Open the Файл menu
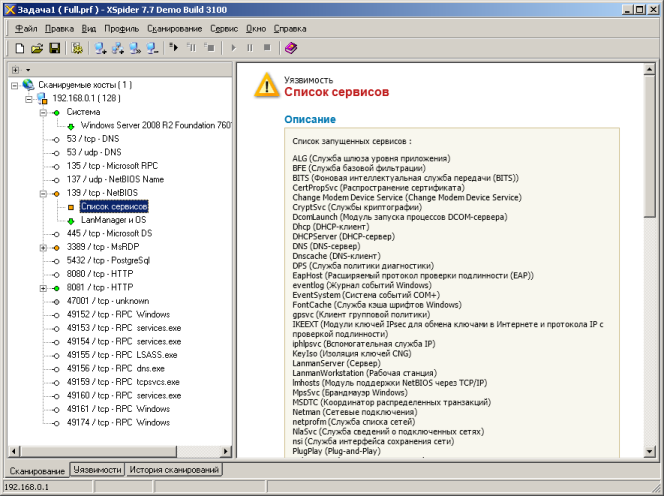The height and width of the screenshot is (496, 664). coord(26,29)
